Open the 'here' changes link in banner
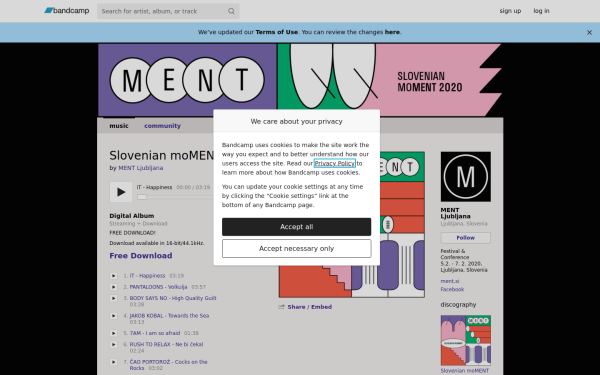Screen dimensions: 600x375 click(392, 32)
